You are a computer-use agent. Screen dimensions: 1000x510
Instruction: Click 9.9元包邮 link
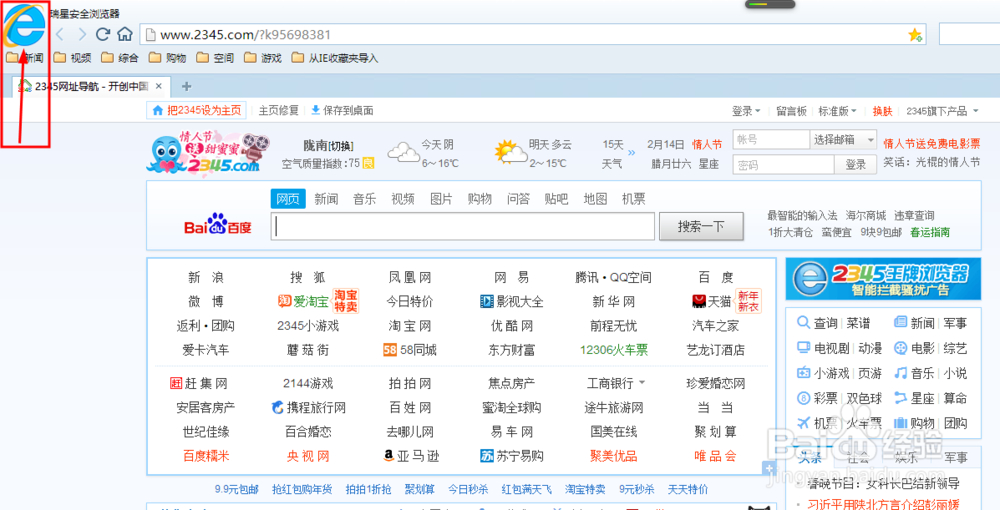(237, 490)
